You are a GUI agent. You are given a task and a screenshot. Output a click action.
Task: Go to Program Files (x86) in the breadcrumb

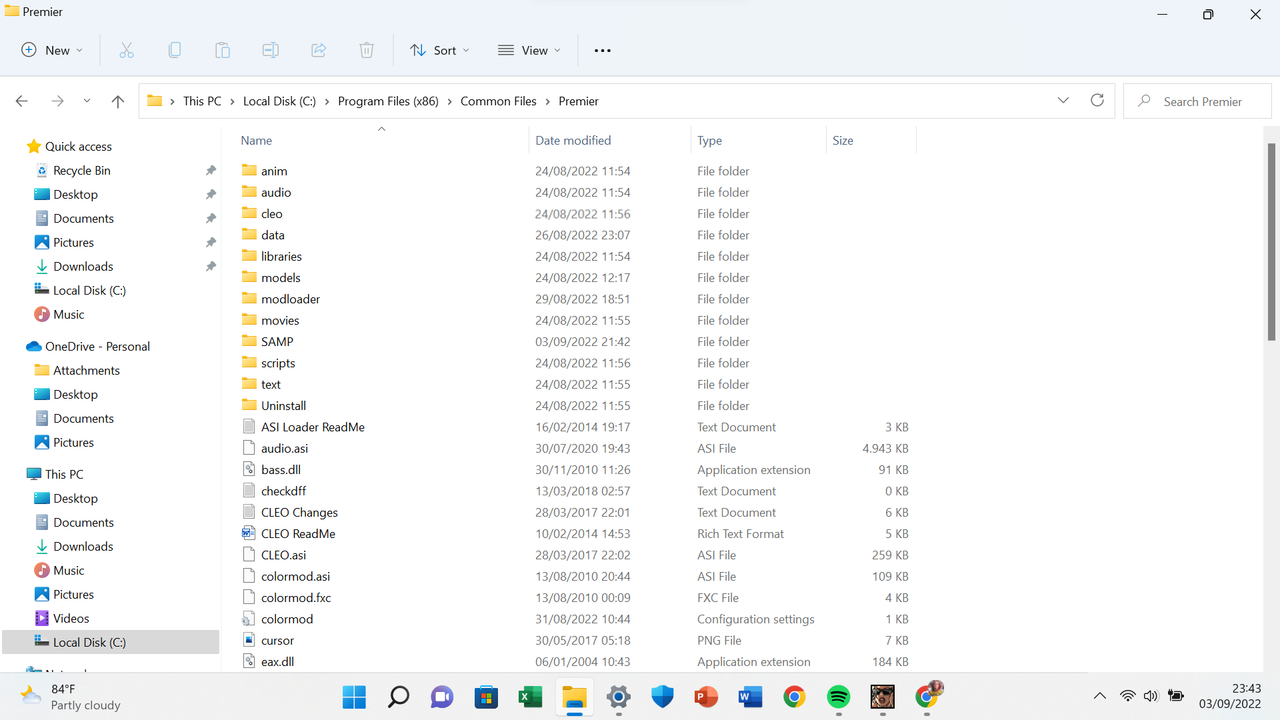pos(388,101)
